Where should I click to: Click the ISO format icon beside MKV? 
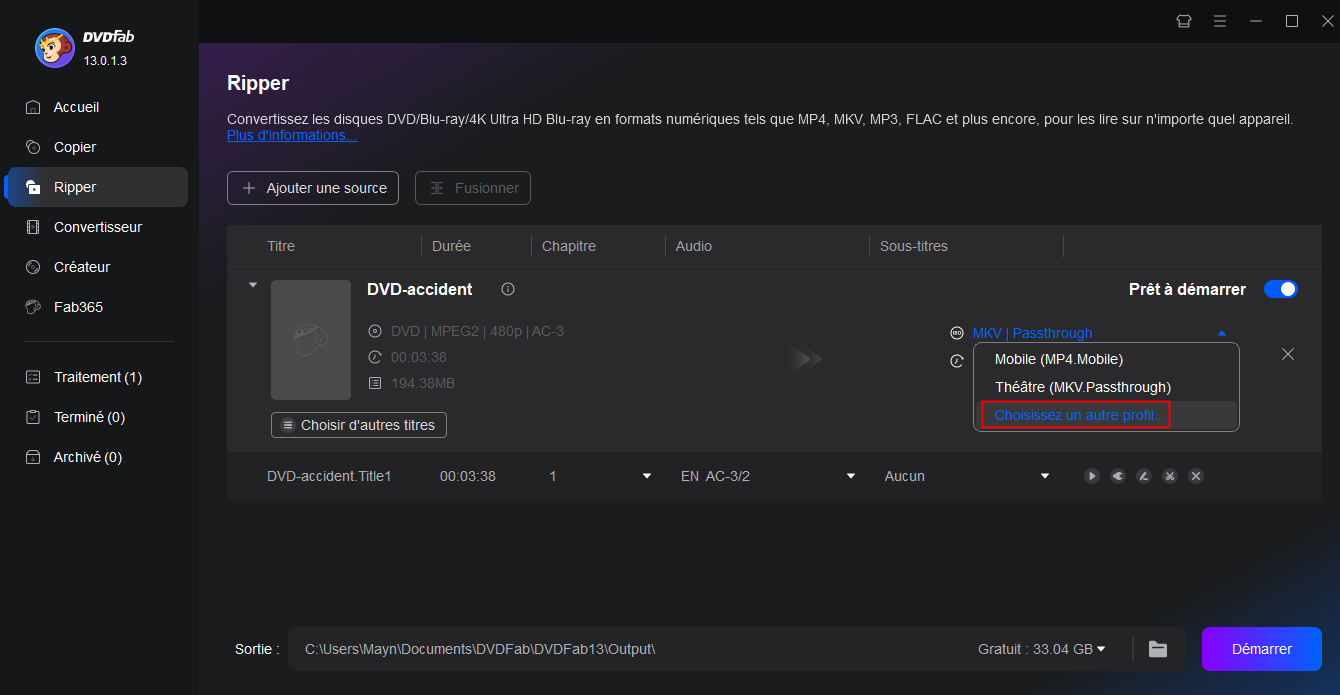(x=957, y=333)
